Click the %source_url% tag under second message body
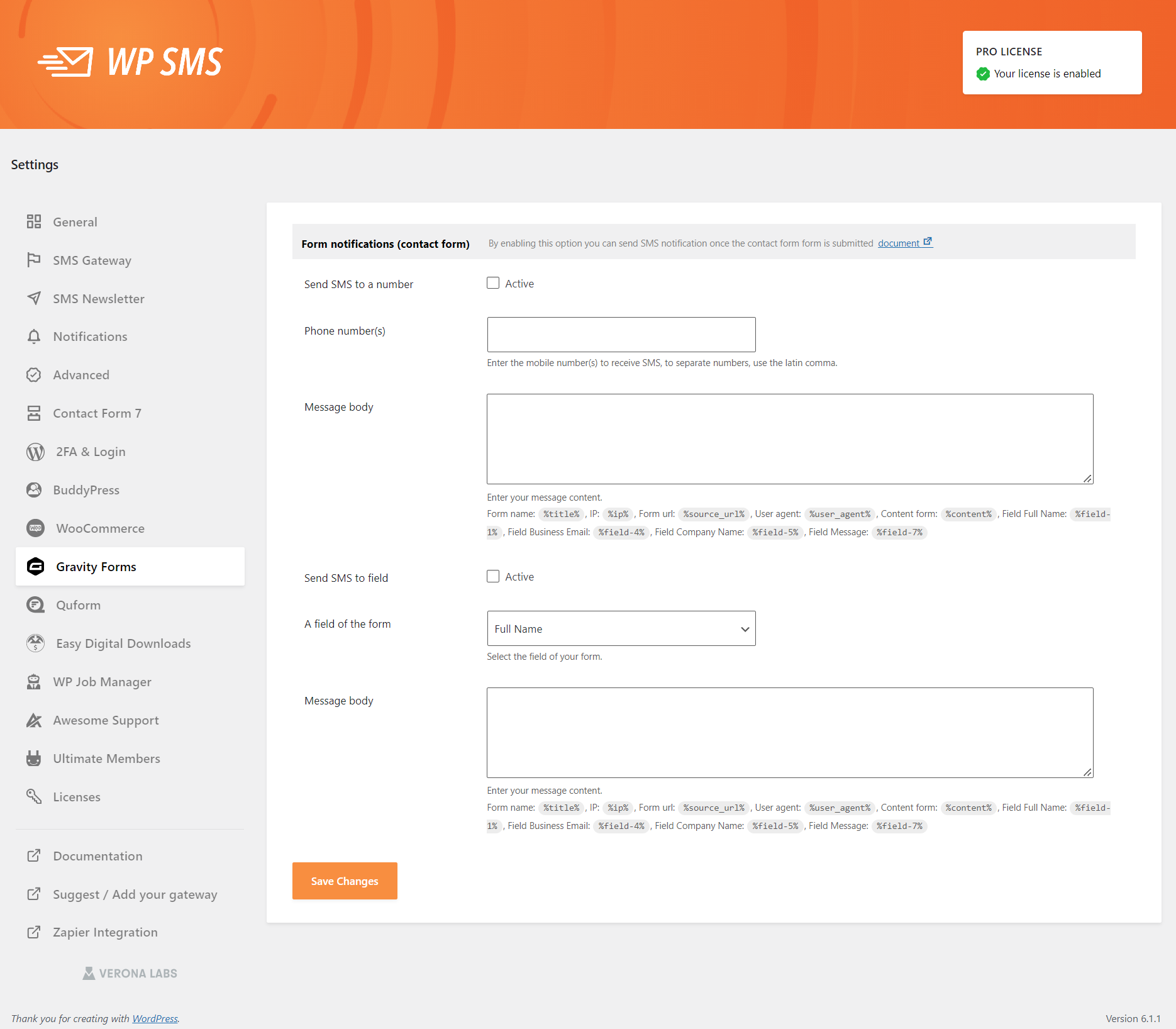The image size is (1176, 1029). pos(714,808)
